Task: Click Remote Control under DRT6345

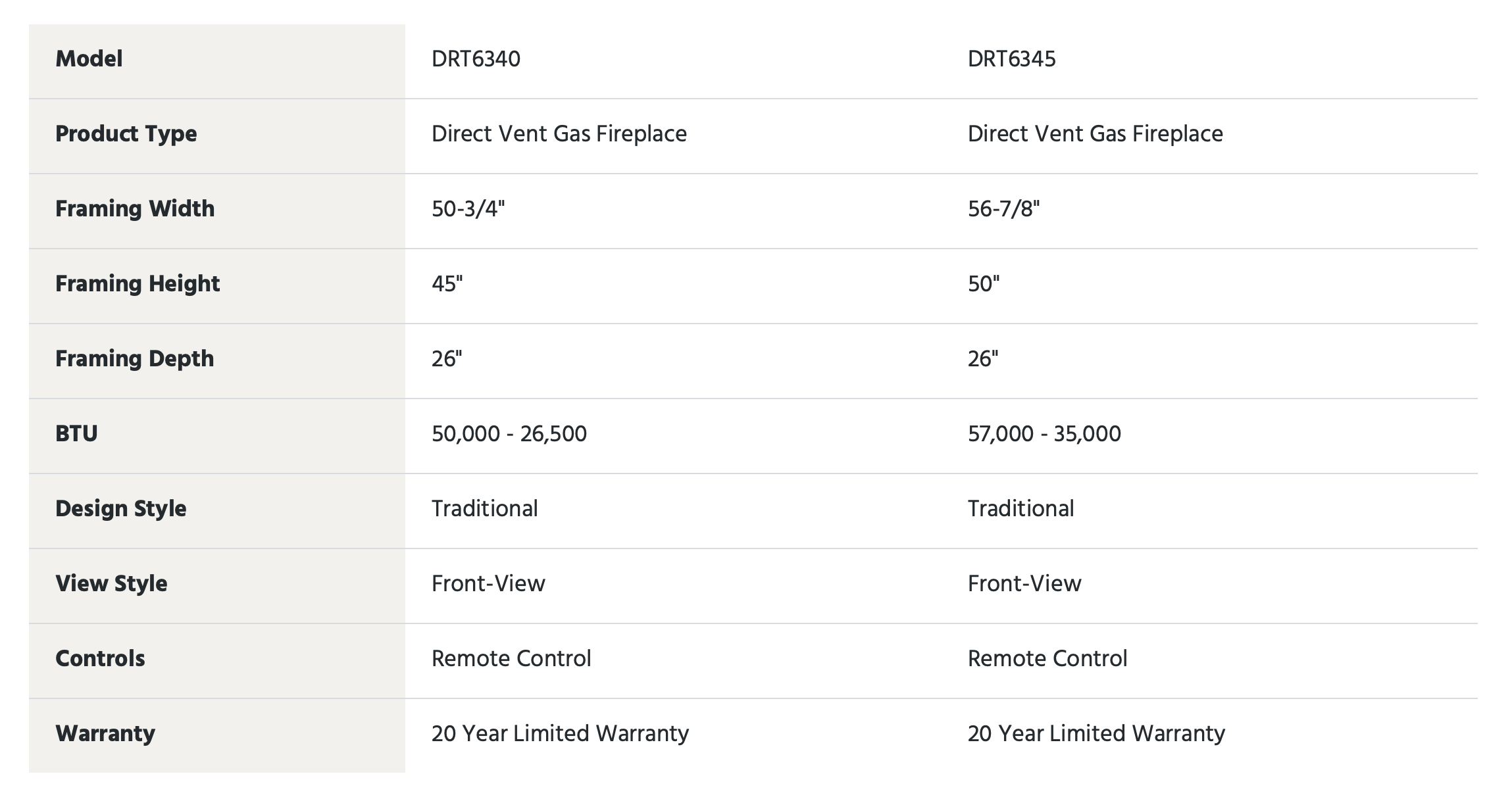Action: (x=1047, y=659)
